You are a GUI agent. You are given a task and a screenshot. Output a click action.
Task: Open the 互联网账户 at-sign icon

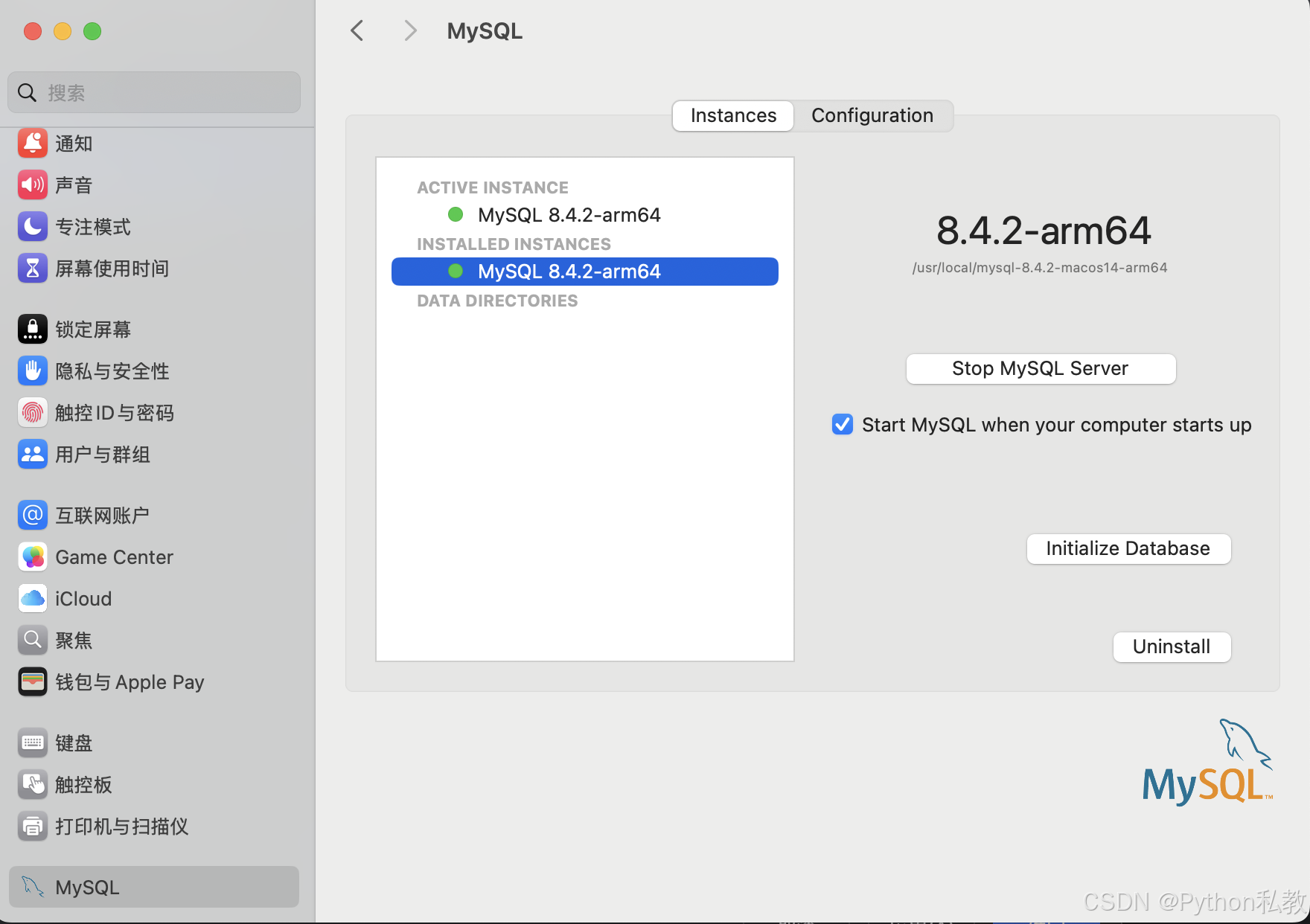(33, 516)
